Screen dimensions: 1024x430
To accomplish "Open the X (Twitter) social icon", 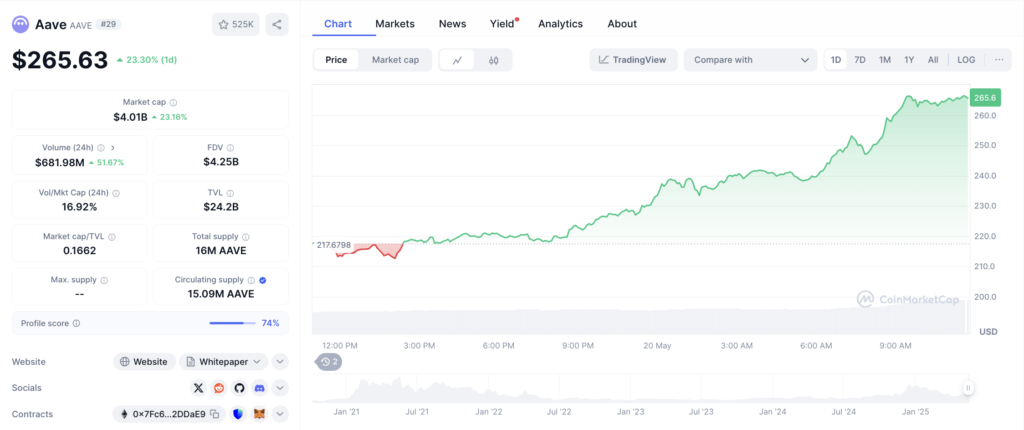I will click(199, 388).
